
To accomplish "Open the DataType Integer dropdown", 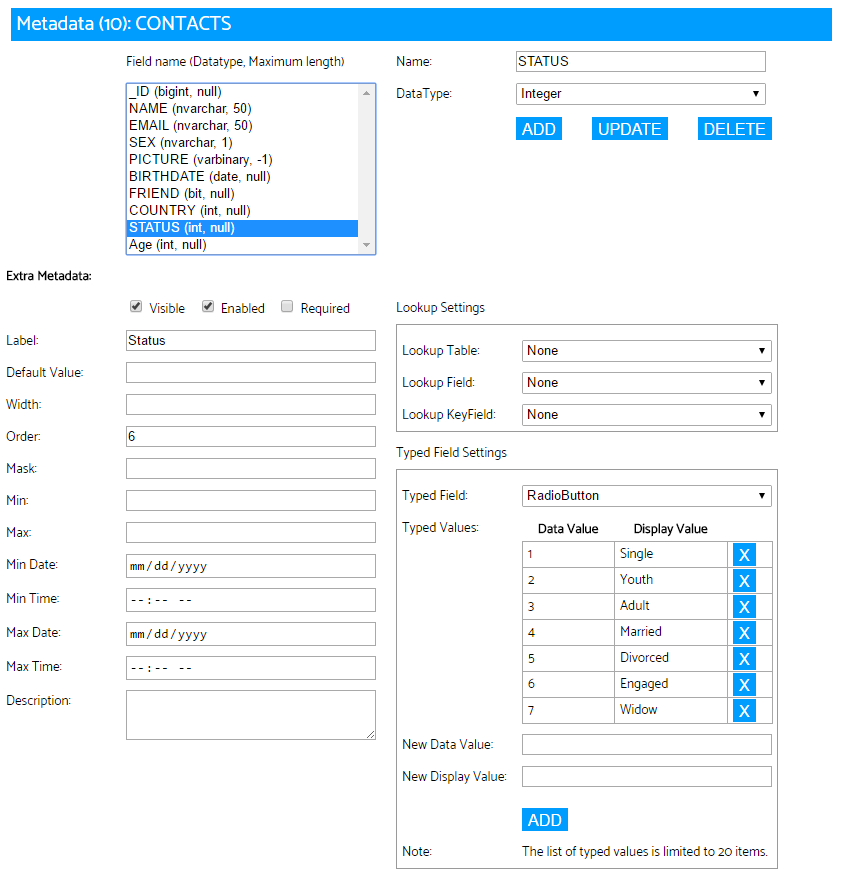I will click(641, 93).
